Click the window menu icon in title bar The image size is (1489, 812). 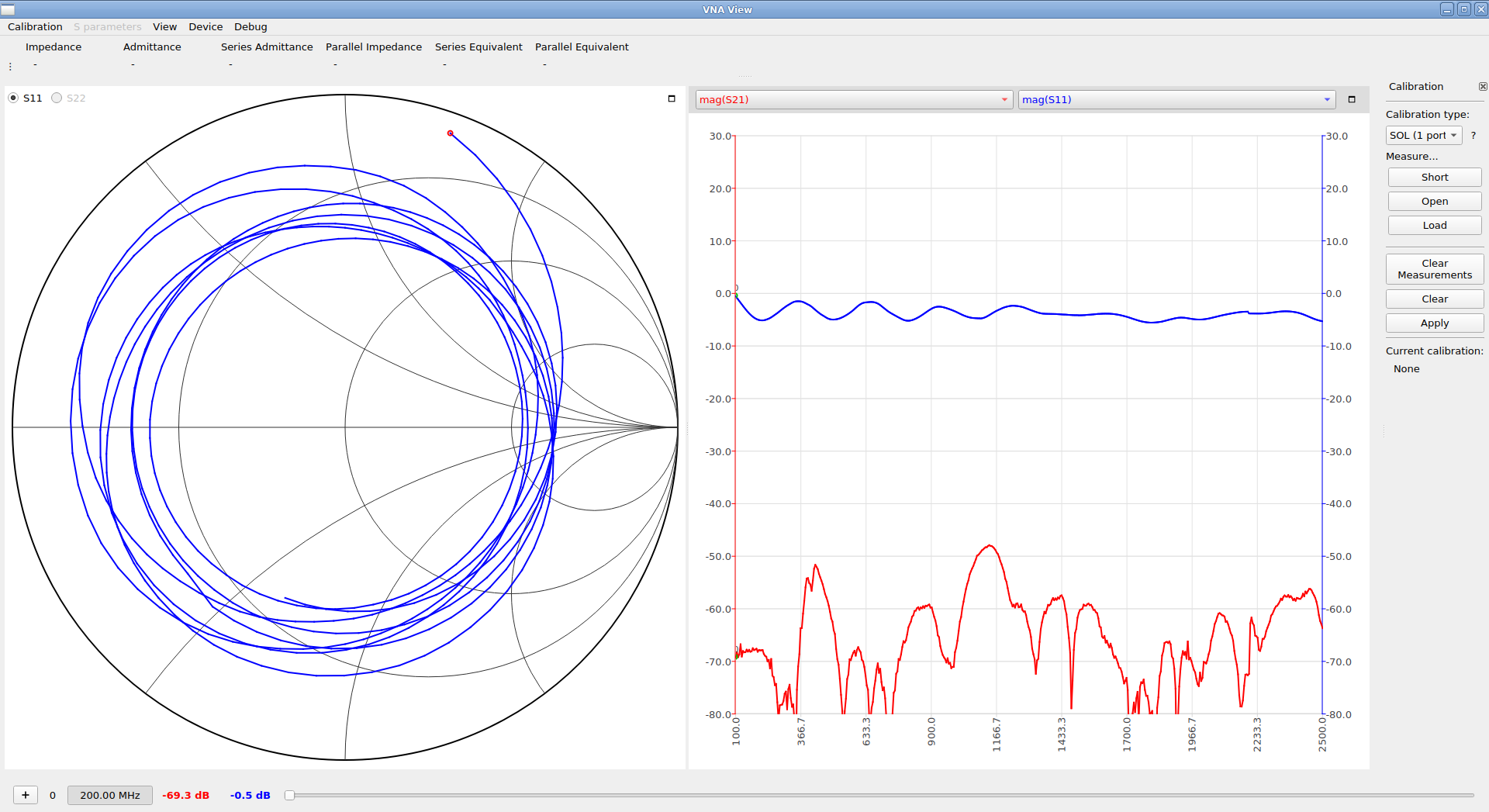coord(8,9)
